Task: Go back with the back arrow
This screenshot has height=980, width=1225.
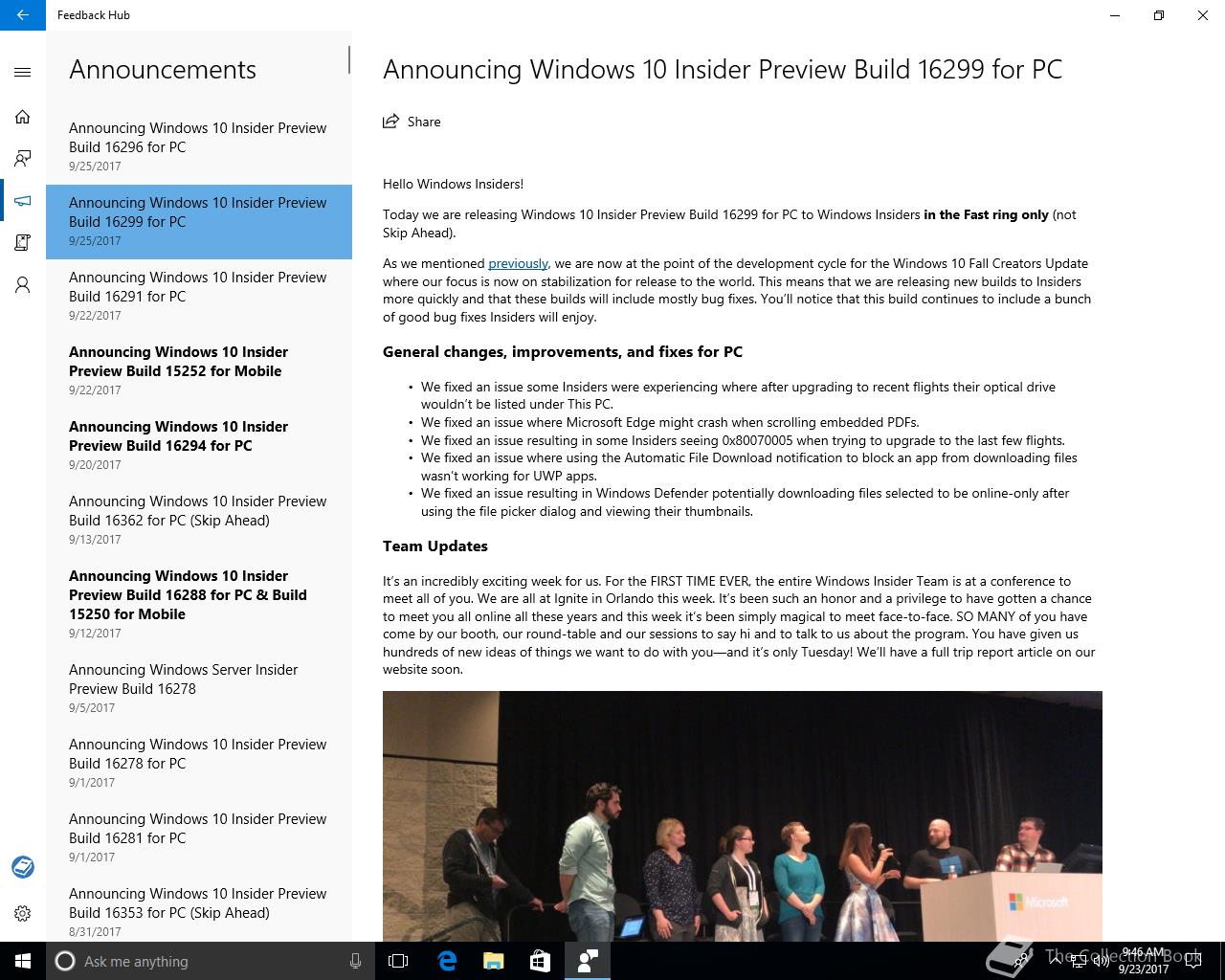Action: (x=23, y=15)
